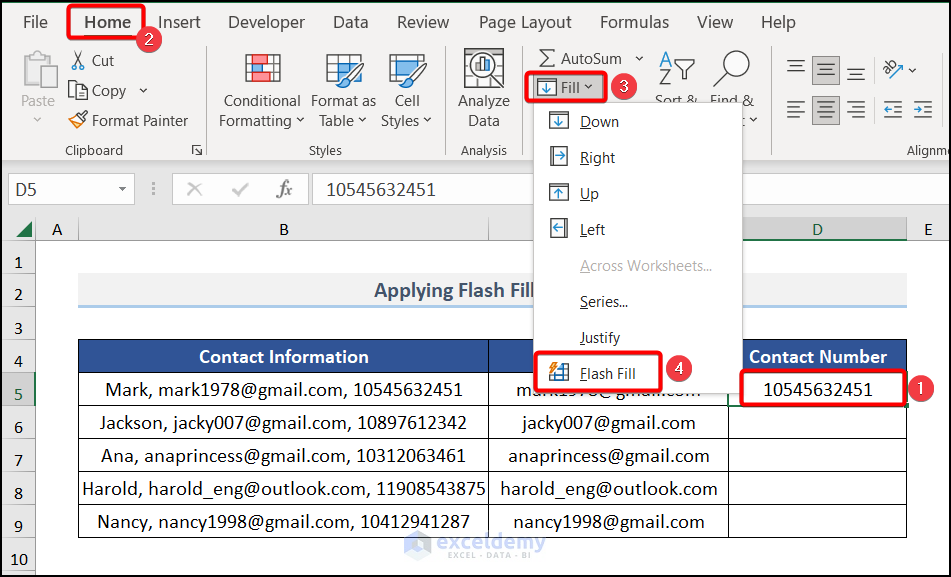
Task: Click the Paste clipboard icon
Action: [x=39, y=70]
